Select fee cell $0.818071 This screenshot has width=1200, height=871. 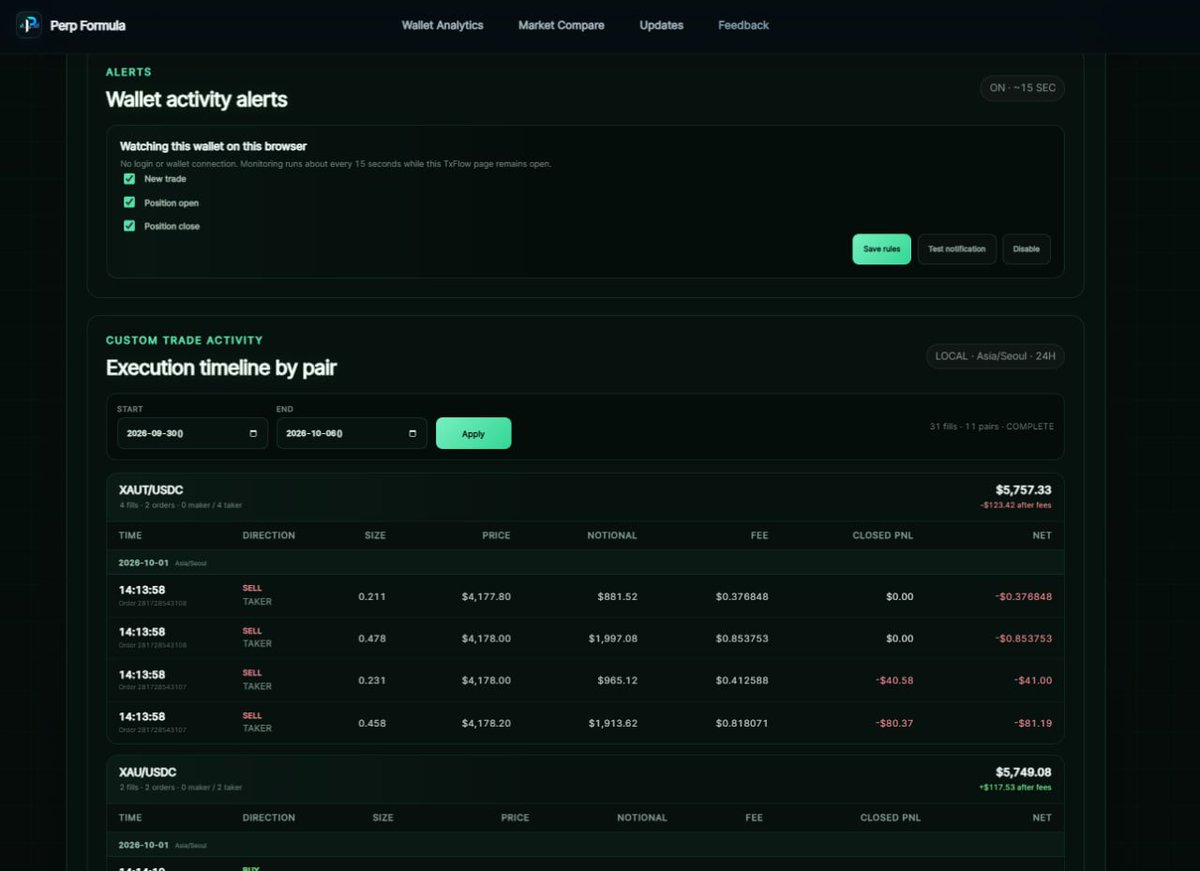pyautogui.click(x=742, y=722)
